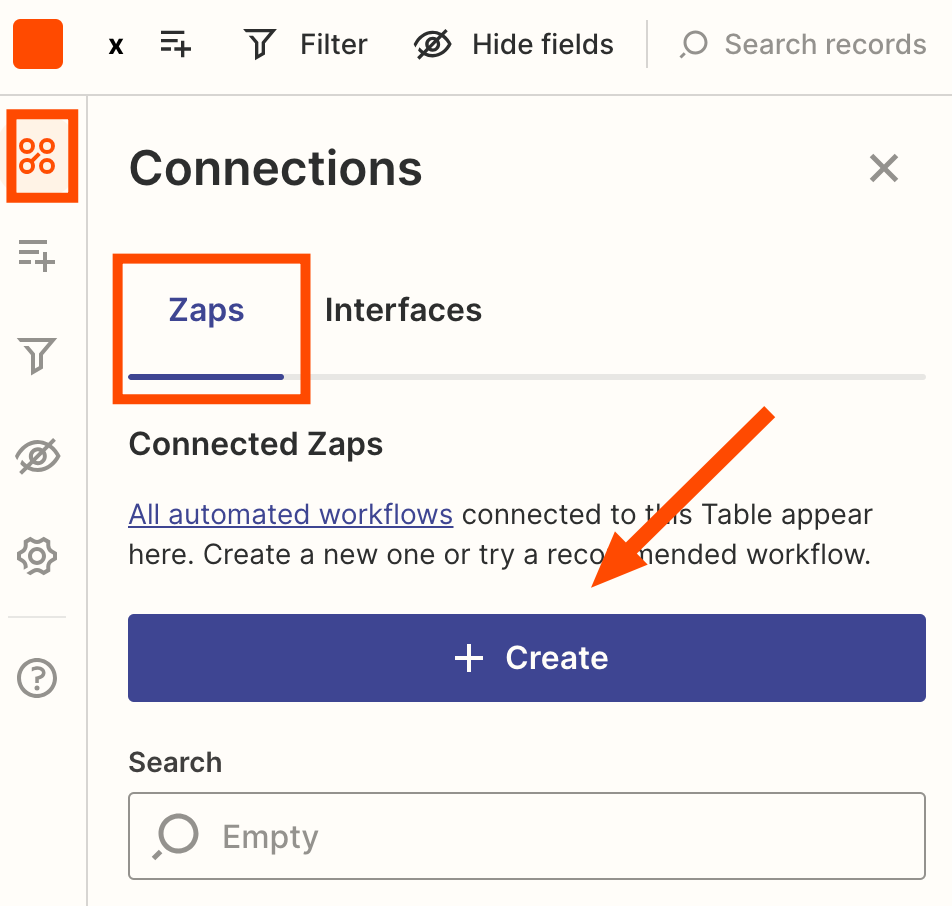Viewport: 952px width, 906px height.
Task: Click the add record icon in left sidebar
Action: click(37, 255)
